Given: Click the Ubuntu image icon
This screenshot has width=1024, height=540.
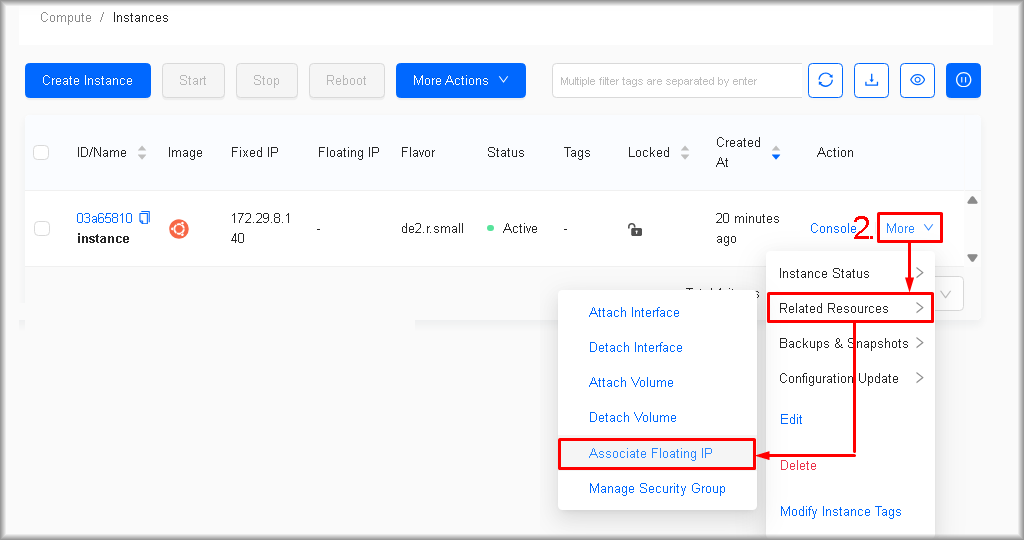Looking at the screenshot, I should [x=179, y=229].
